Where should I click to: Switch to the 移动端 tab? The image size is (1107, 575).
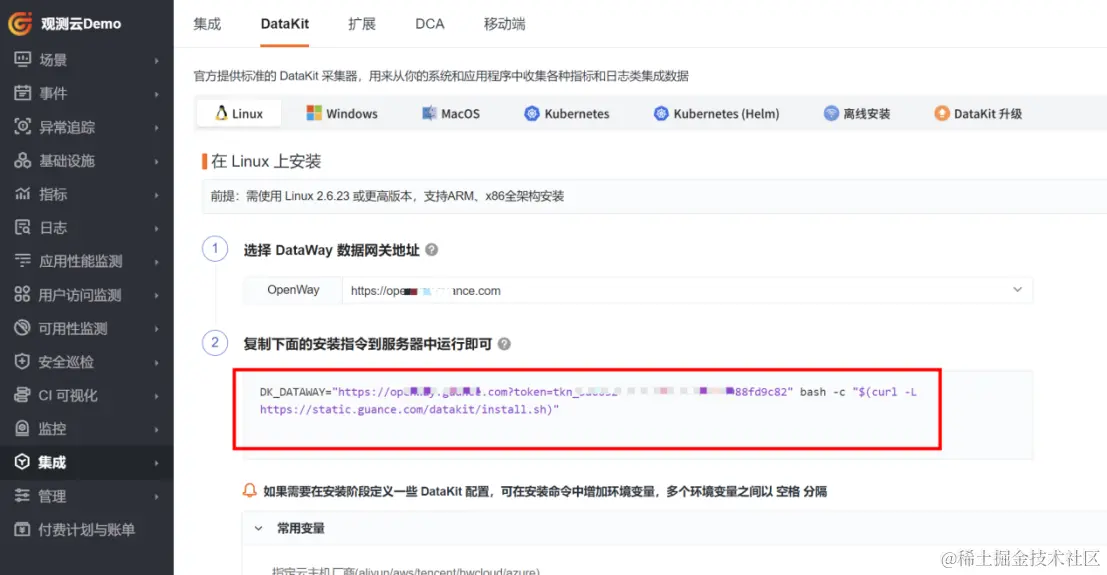[x=504, y=24]
